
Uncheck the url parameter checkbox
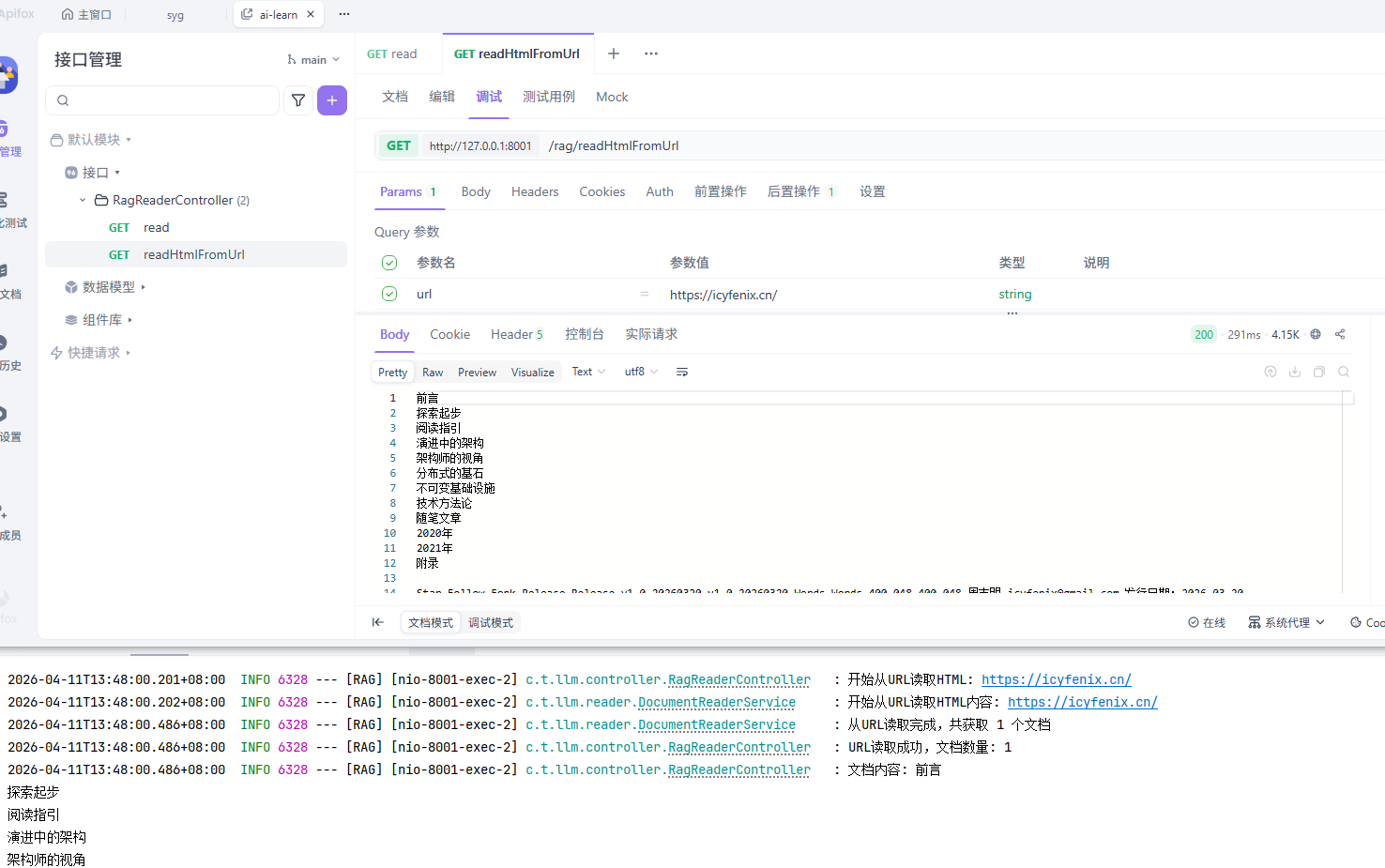(x=389, y=294)
